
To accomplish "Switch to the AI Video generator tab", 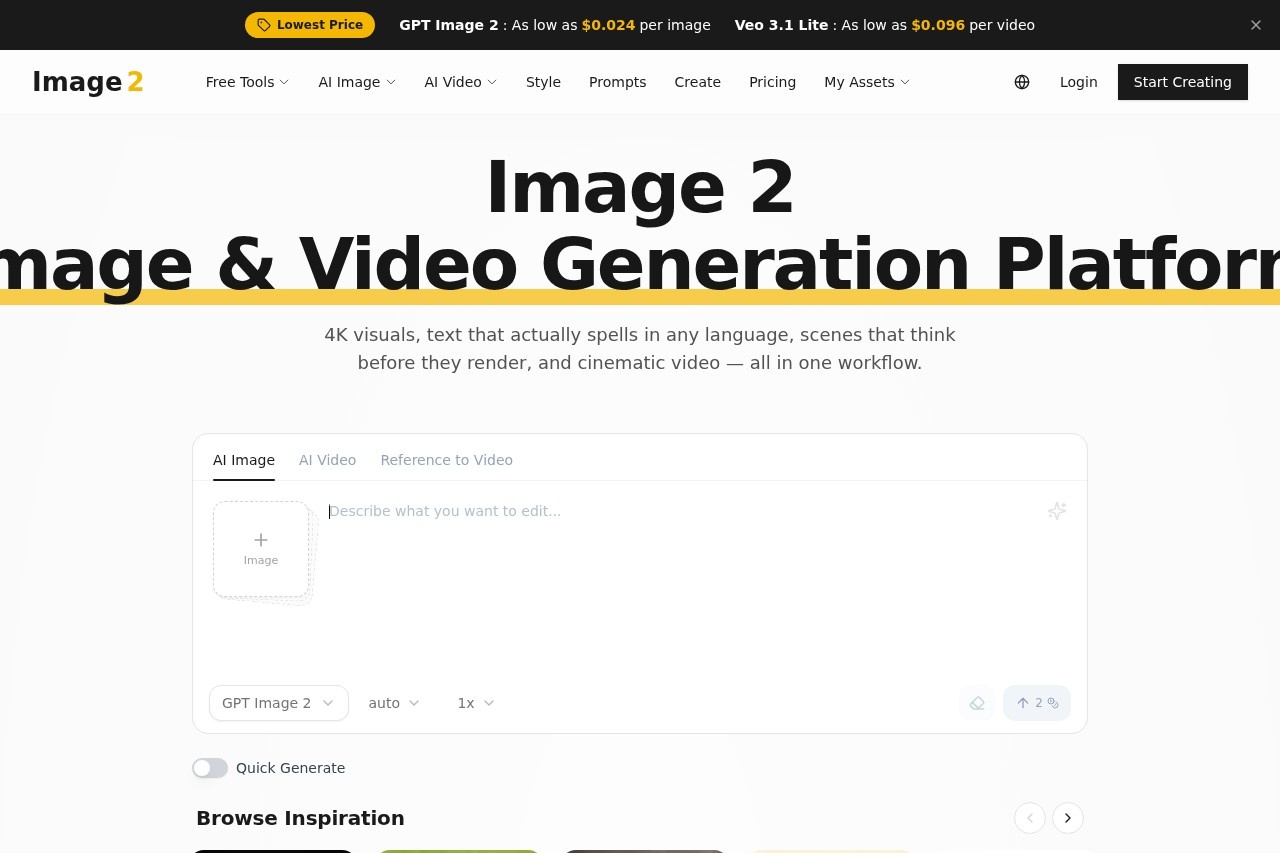I will pos(327,460).
